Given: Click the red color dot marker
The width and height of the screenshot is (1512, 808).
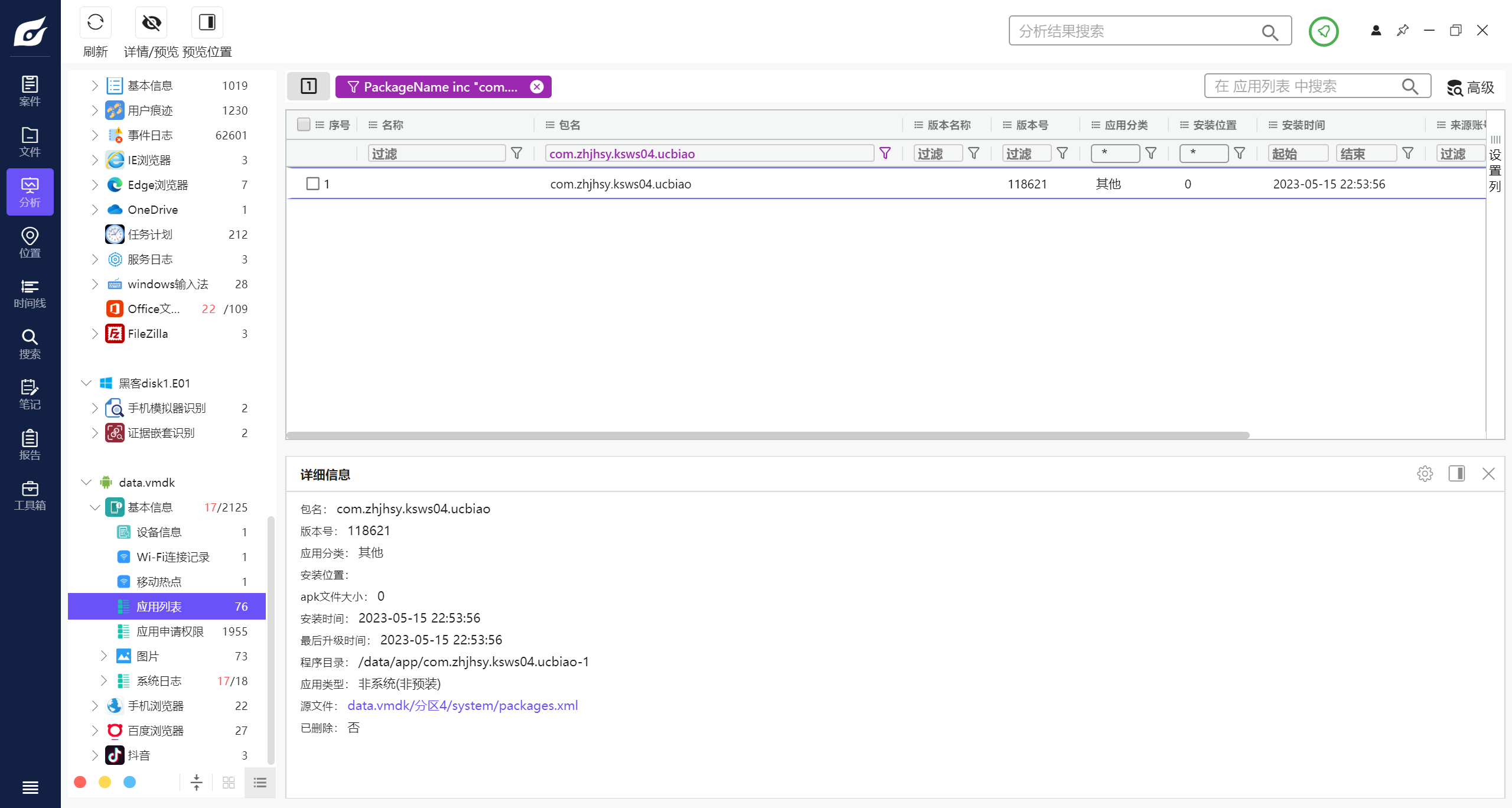Looking at the screenshot, I should pyautogui.click(x=80, y=782).
